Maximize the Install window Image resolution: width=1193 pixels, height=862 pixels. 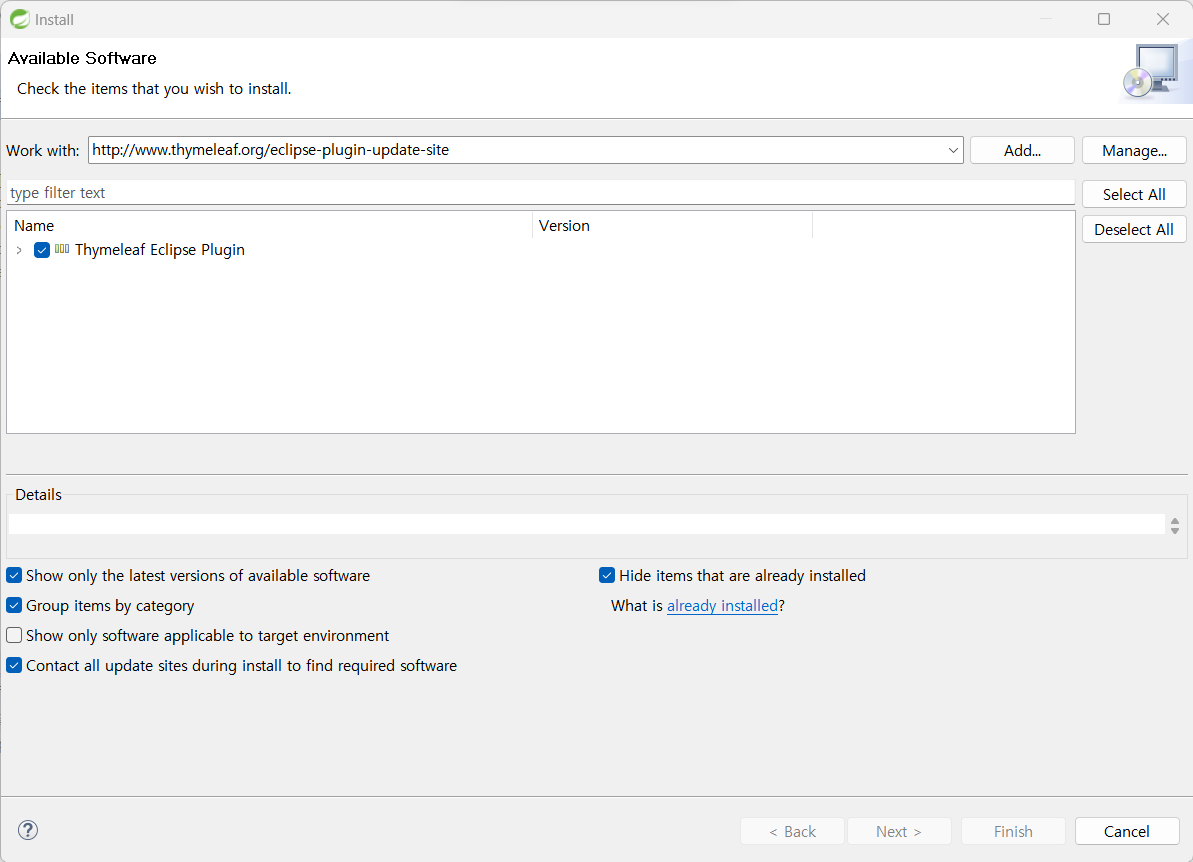click(x=1104, y=19)
